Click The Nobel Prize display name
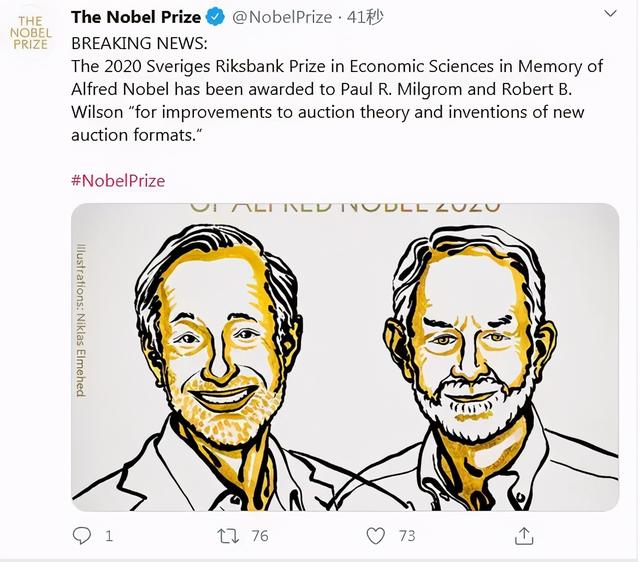640x562 pixels. [136, 17]
